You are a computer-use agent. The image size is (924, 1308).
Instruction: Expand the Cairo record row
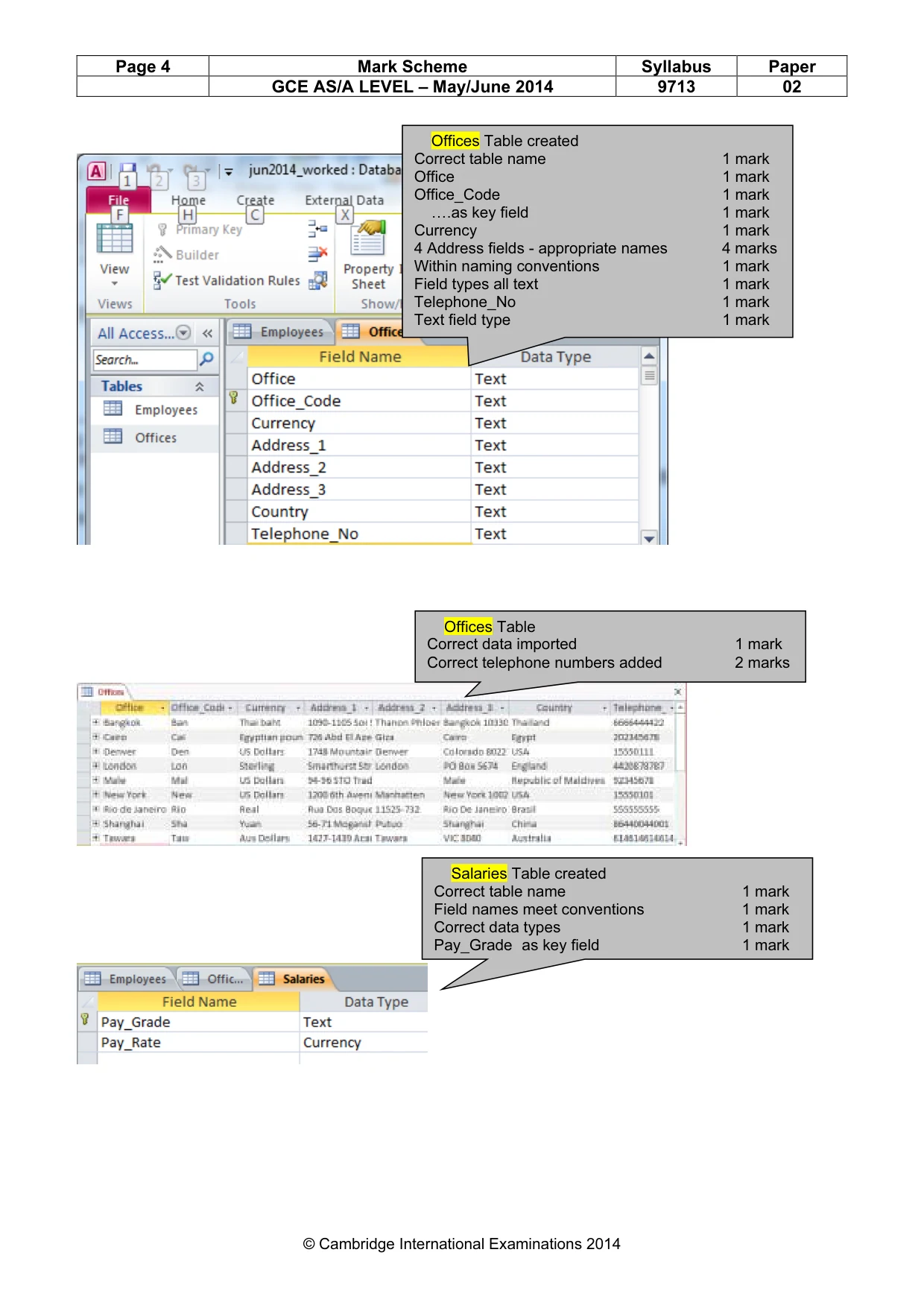(96, 737)
